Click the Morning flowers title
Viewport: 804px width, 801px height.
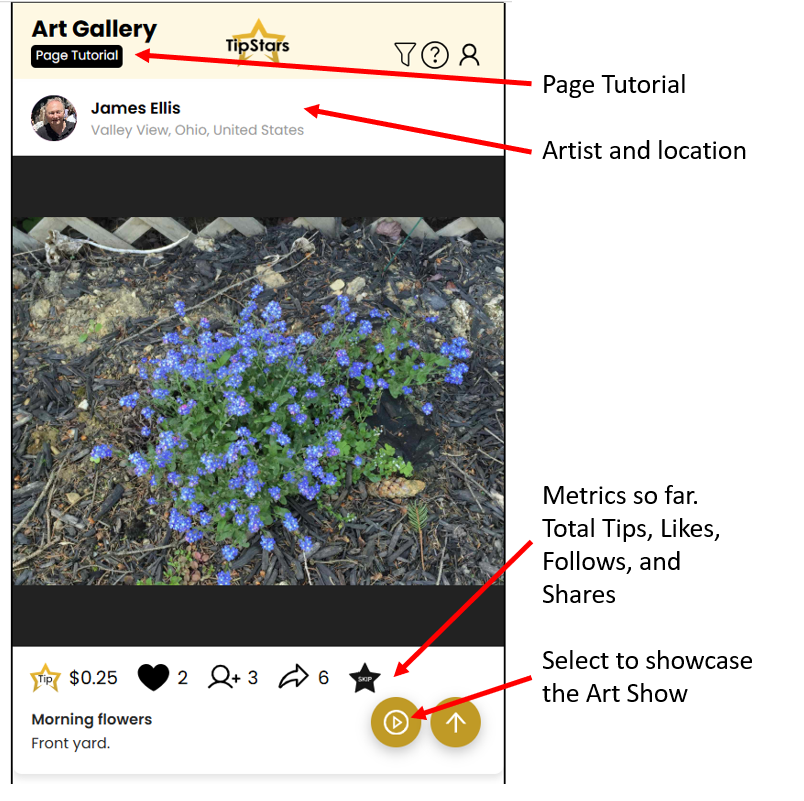[x=92, y=719]
